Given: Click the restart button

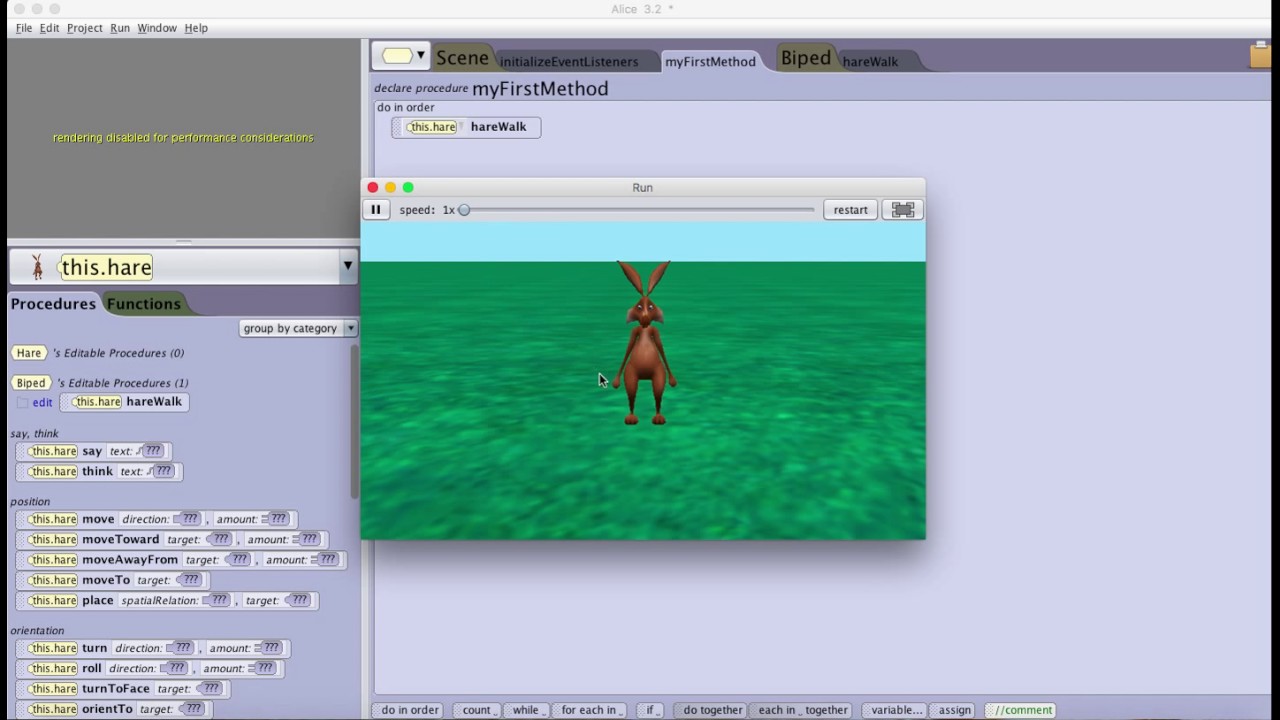Looking at the screenshot, I should click(x=850, y=210).
